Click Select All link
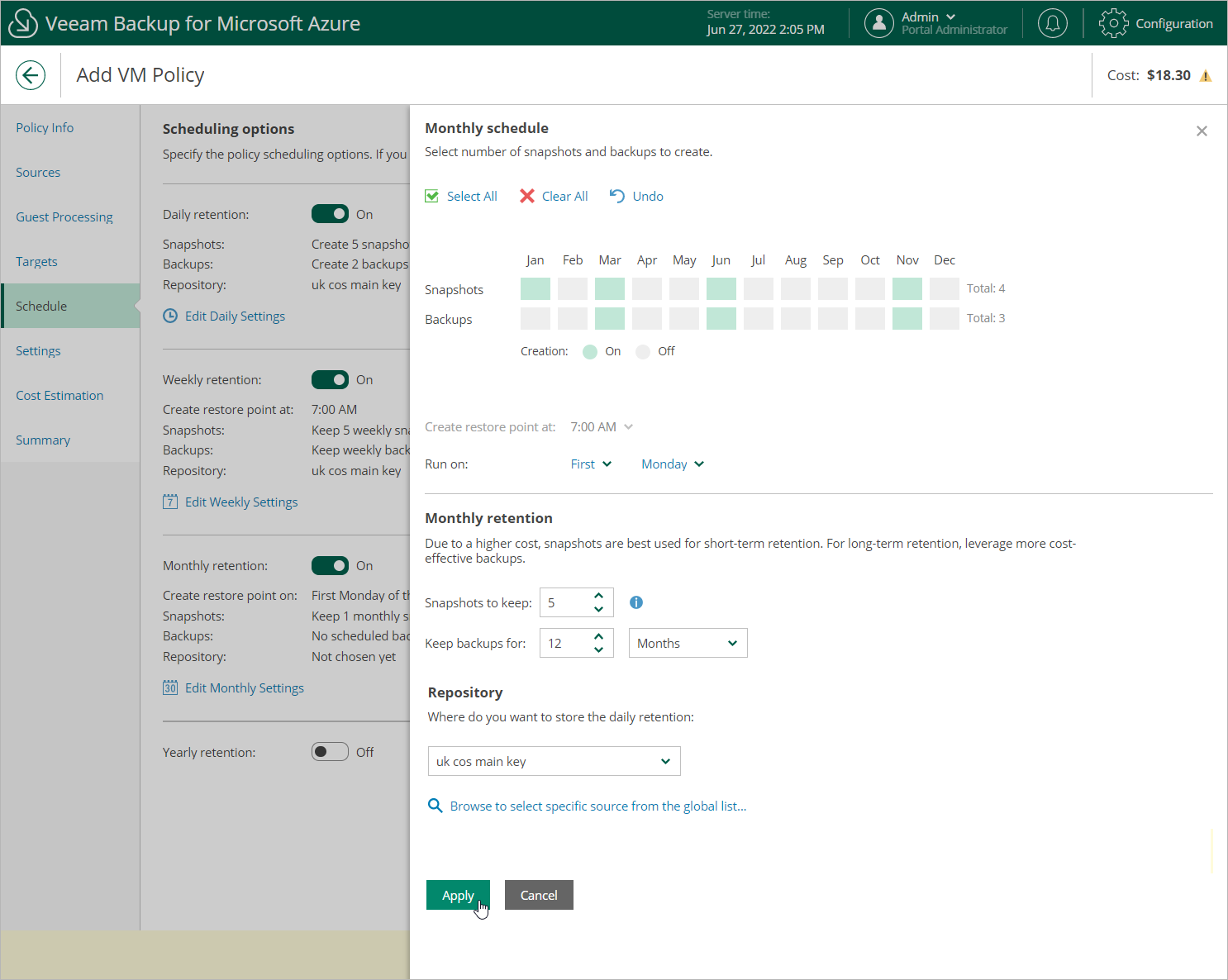Screen dimensions: 1228x980 (x=472, y=196)
